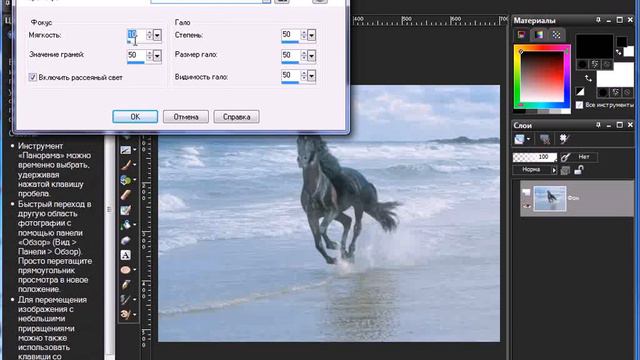The width and height of the screenshot is (640, 360).
Task: Click the Мягкость value field
Action: (x=136, y=35)
